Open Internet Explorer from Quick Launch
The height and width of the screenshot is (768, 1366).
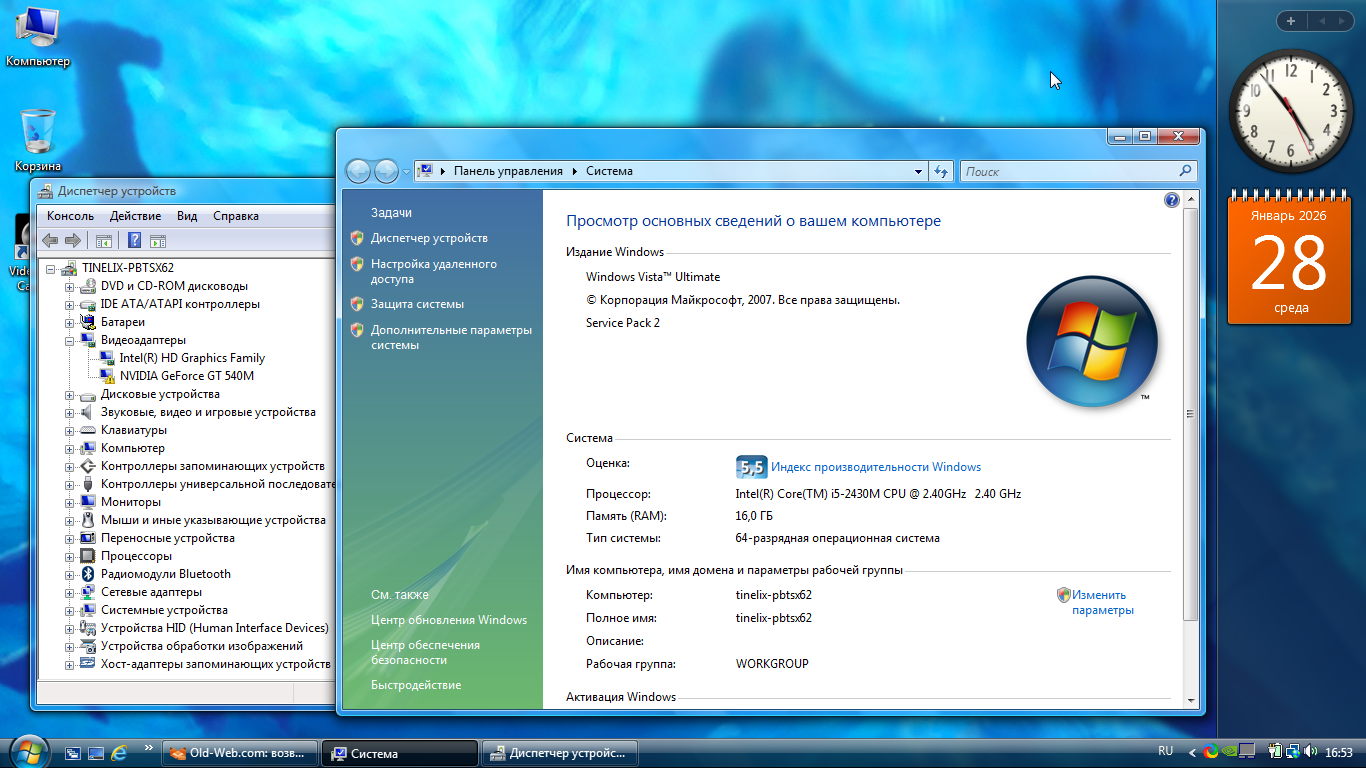click(119, 752)
